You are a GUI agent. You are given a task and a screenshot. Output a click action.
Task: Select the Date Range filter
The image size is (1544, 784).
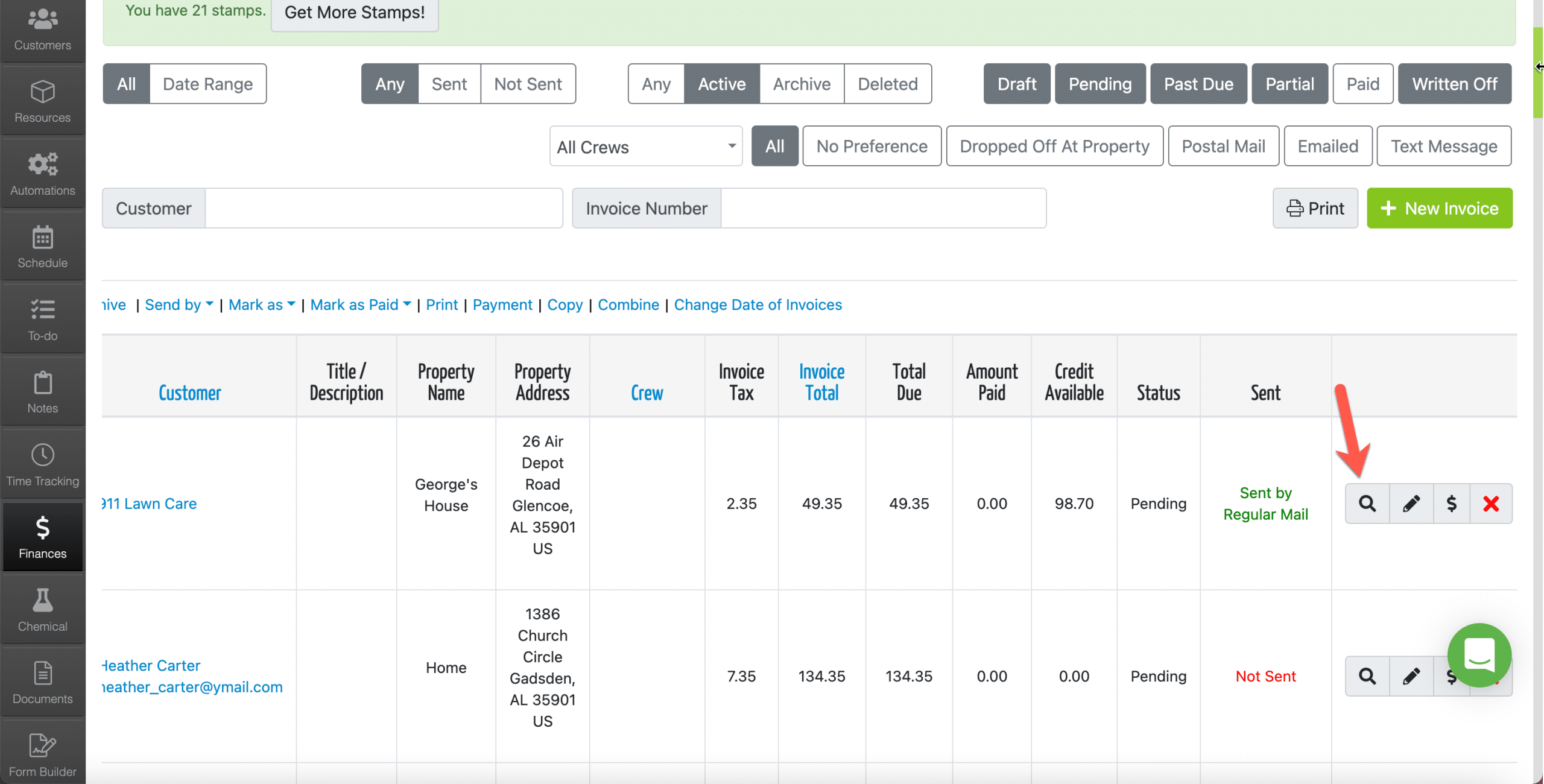tap(207, 84)
